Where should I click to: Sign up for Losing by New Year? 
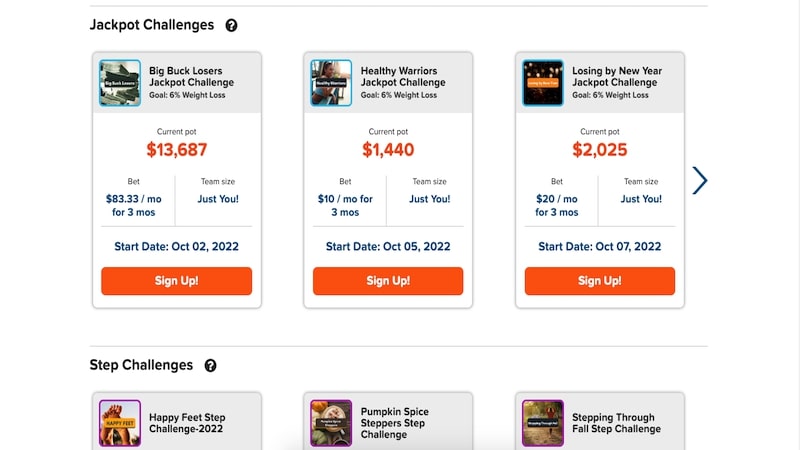click(600, 281)
